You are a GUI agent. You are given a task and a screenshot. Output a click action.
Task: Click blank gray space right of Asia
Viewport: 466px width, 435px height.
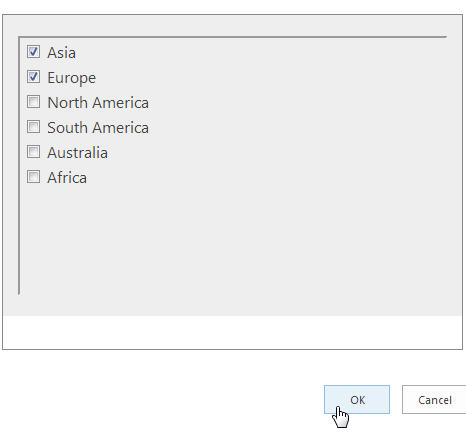coord(260,52)
